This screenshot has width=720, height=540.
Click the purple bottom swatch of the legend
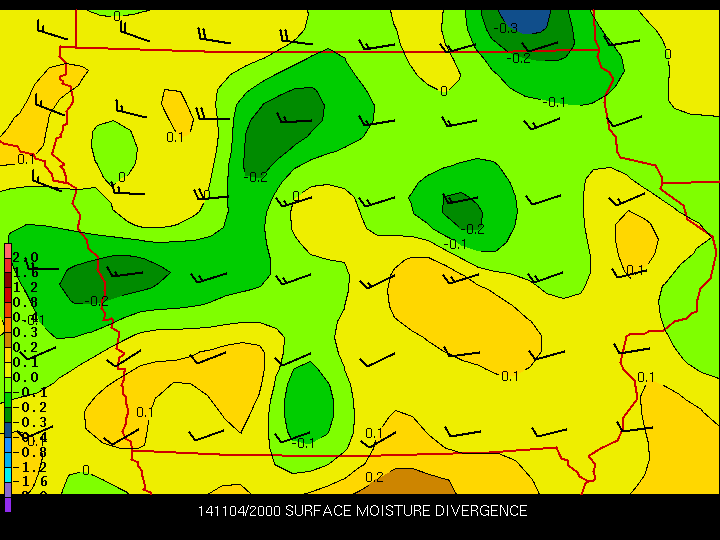point(8,503)
